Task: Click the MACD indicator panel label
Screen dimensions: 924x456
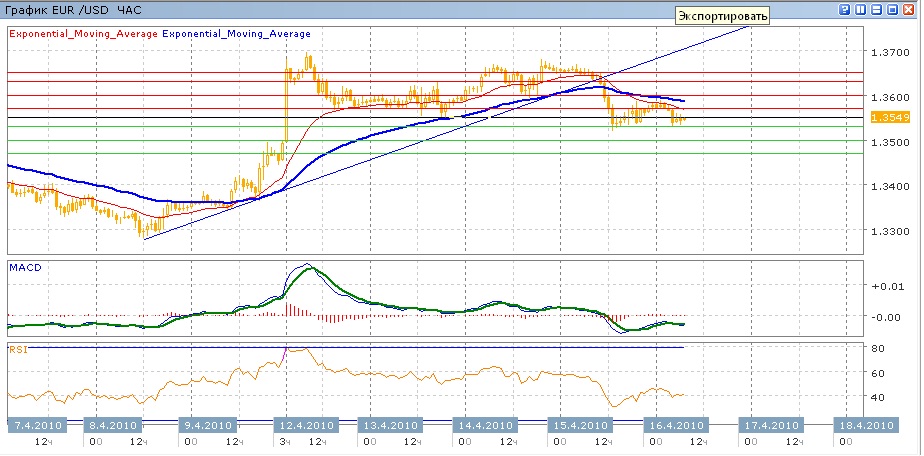Action: point(24,268)
